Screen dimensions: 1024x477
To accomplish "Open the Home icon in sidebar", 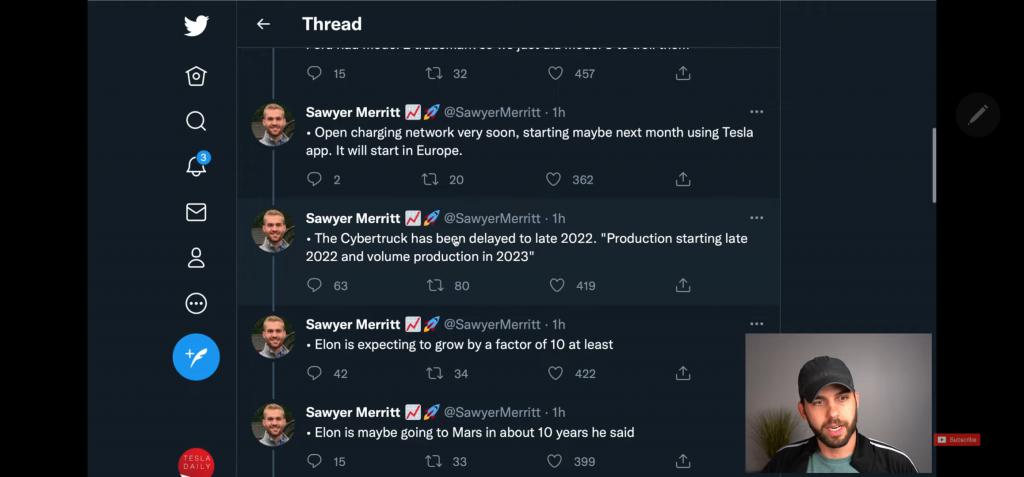I will (196, 76).
